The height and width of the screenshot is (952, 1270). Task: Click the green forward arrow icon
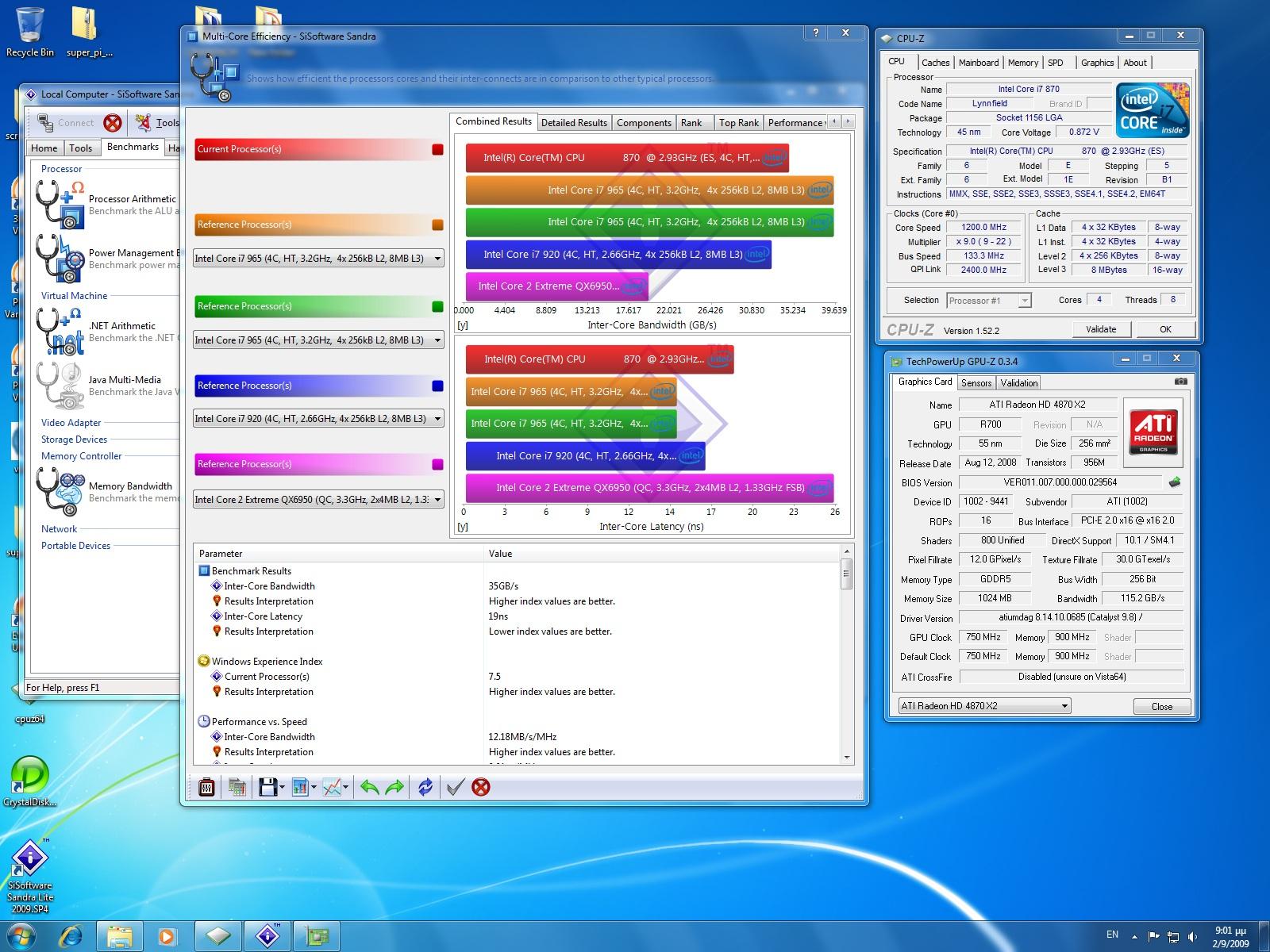(x=394, y=787)
